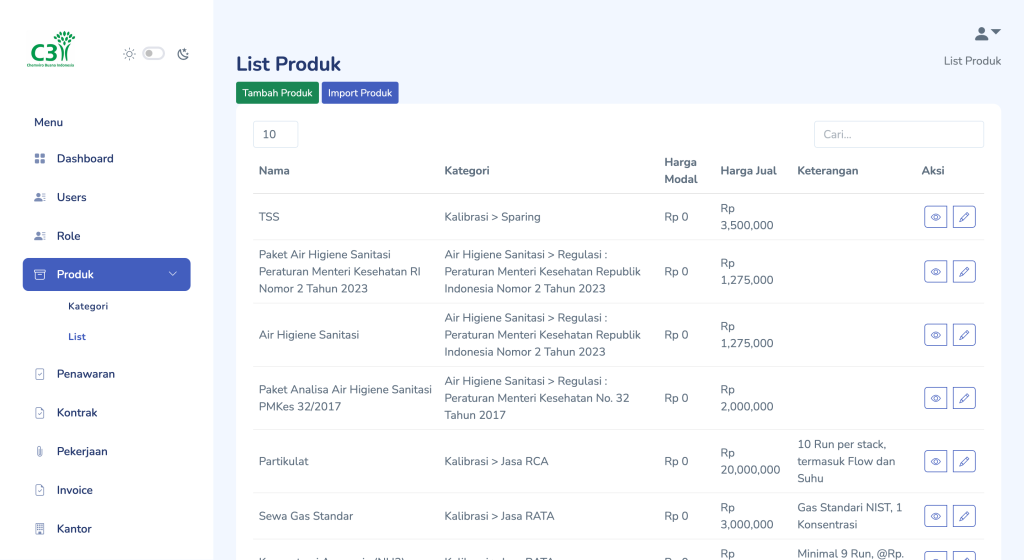Click the pencil edit icon for TSS
This screenshot has height=560, width=1024.
coord(963,216)
